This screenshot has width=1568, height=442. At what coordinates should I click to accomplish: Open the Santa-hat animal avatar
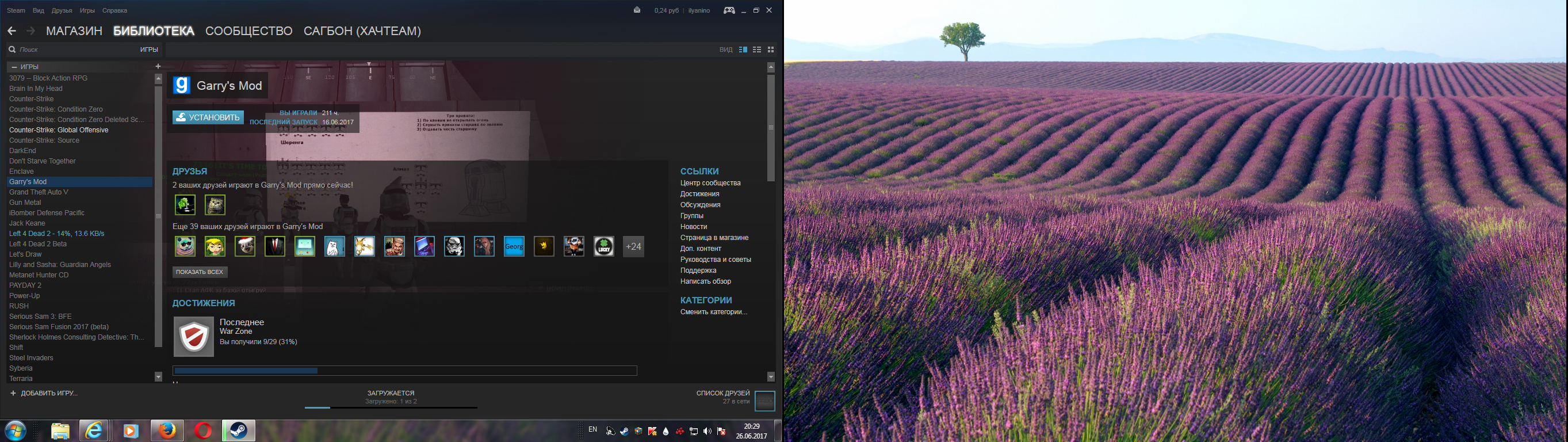point(244,246)
